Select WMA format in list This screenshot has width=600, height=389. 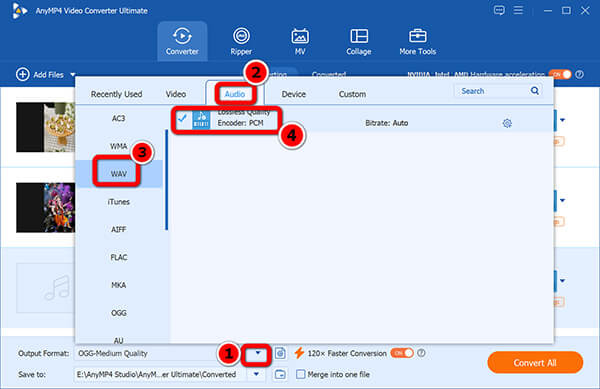pos(119,146)
